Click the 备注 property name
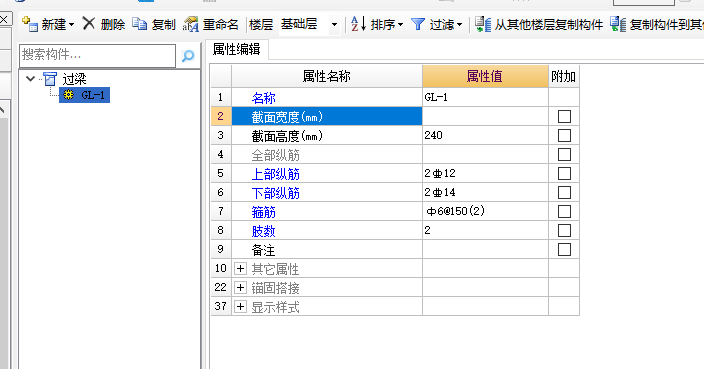This screenshot has height=369, width=704. tap(264, 250)
